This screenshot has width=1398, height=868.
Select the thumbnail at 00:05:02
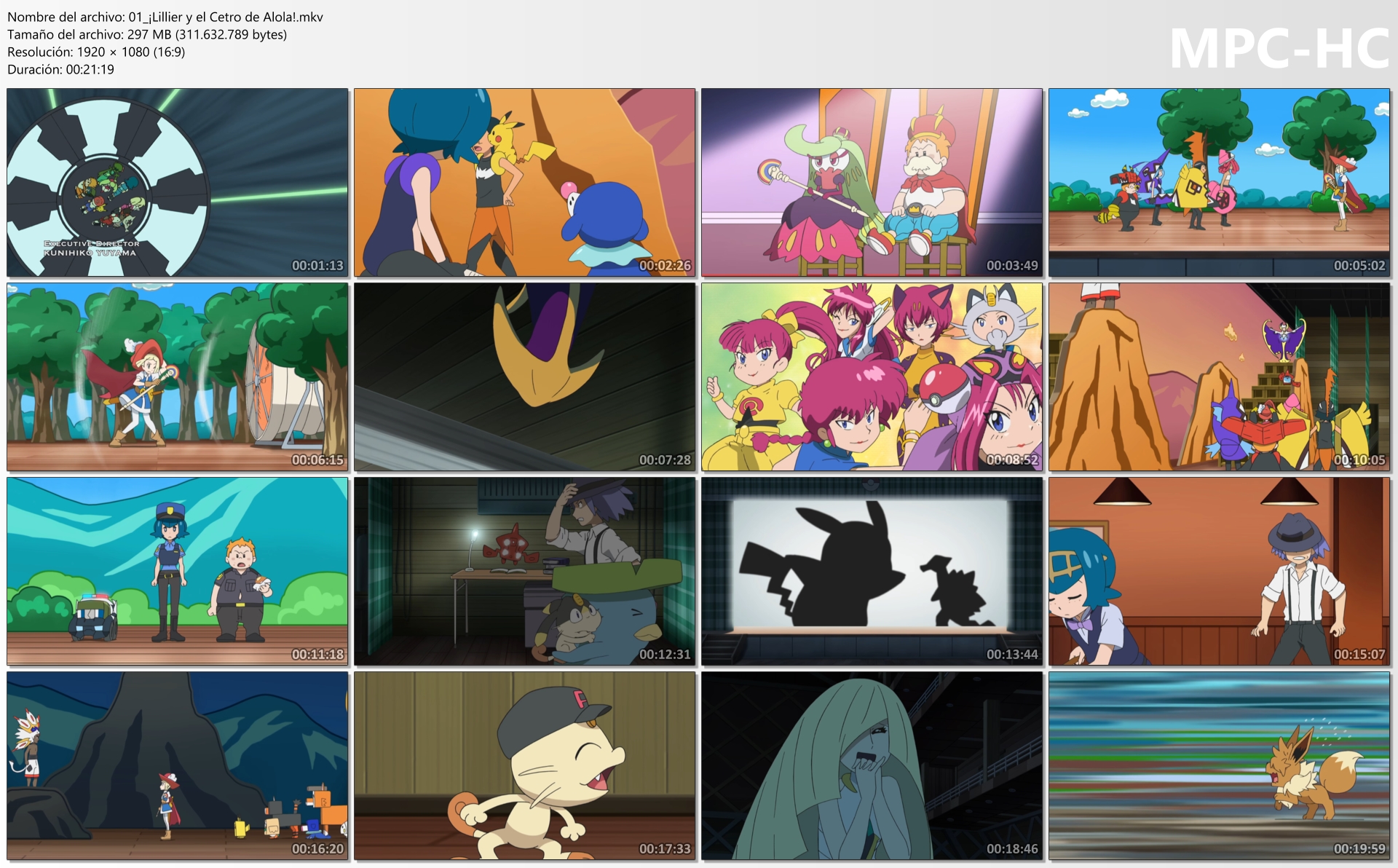pos(1220,183)
